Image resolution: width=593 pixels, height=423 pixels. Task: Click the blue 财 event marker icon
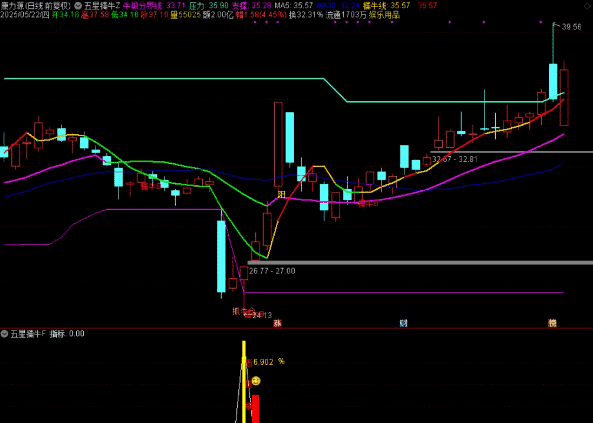404,323
